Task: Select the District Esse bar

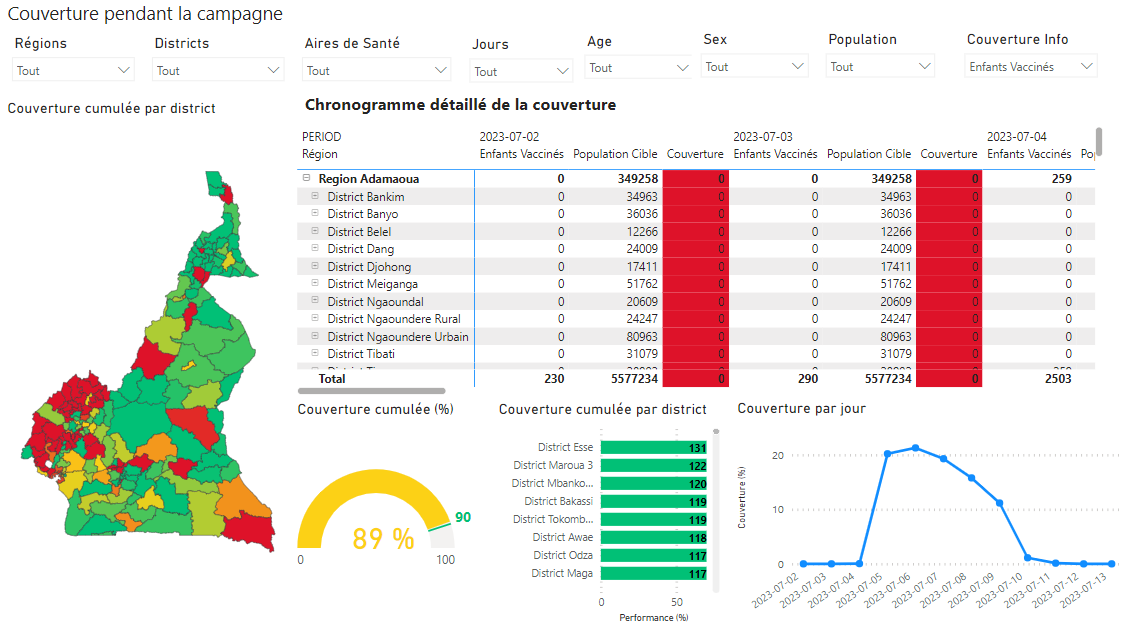Action: (653, 448)
